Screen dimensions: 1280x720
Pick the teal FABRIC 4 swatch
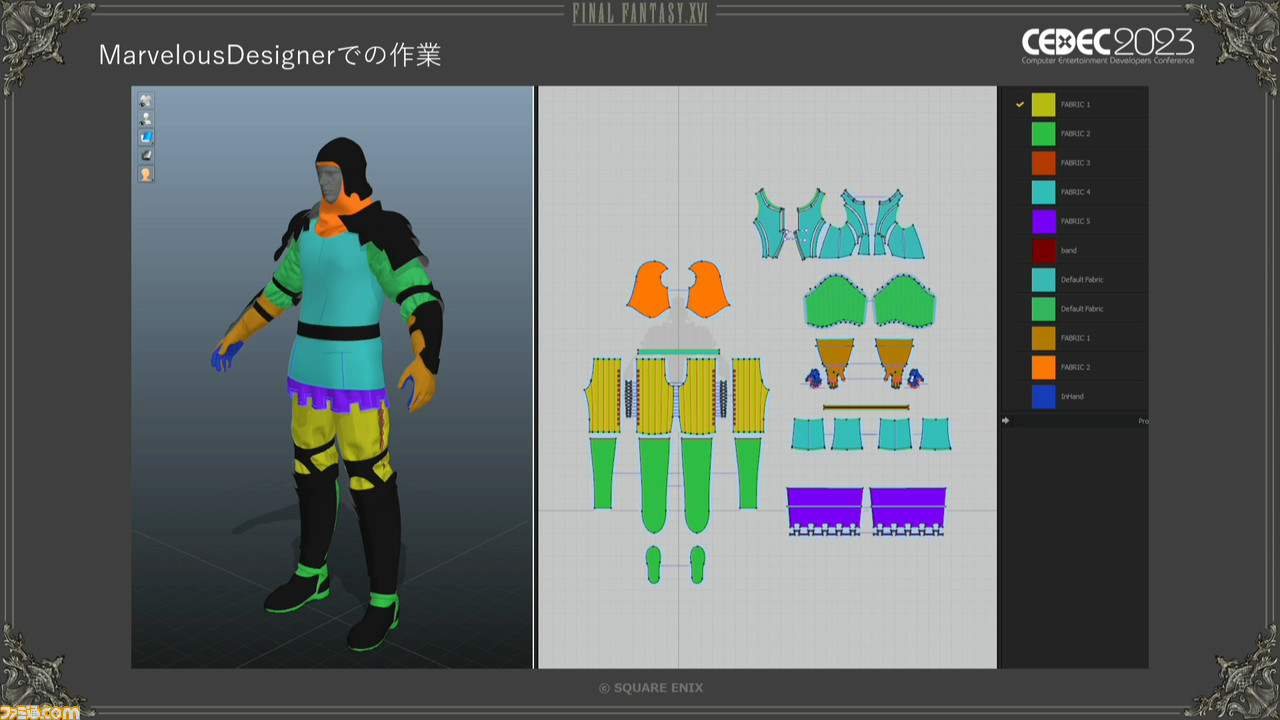click(1044, 191)
